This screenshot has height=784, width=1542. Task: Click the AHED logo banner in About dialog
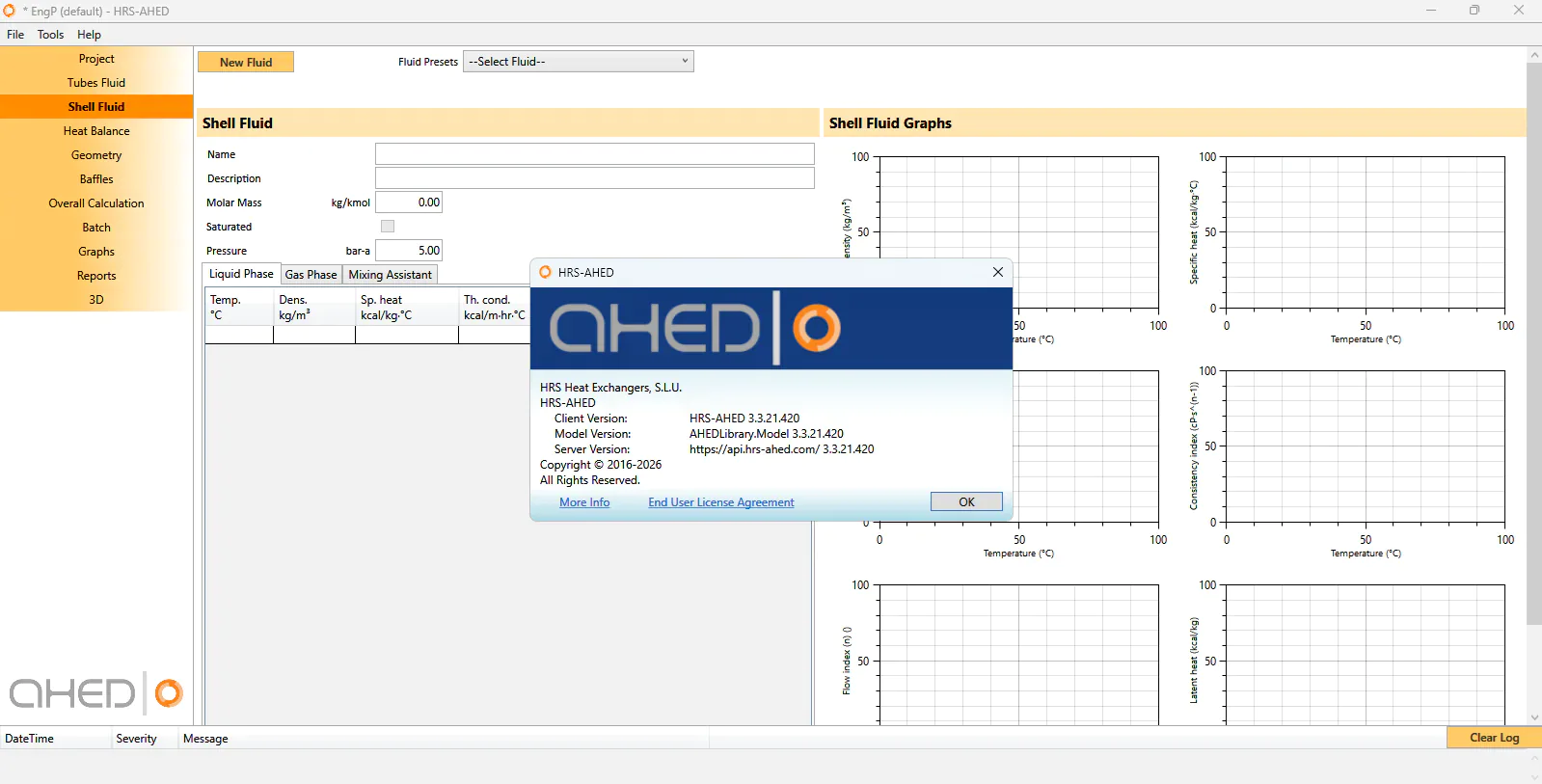(x=771, y=328)
